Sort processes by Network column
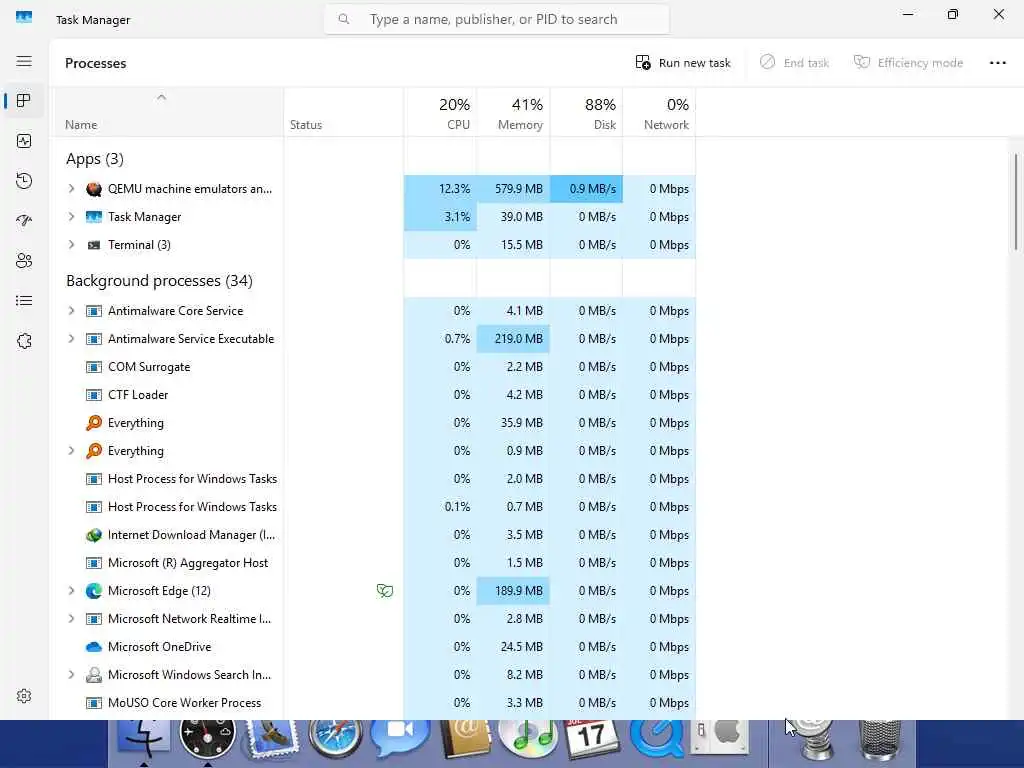 pyautogui.click(x=660, y=112)
